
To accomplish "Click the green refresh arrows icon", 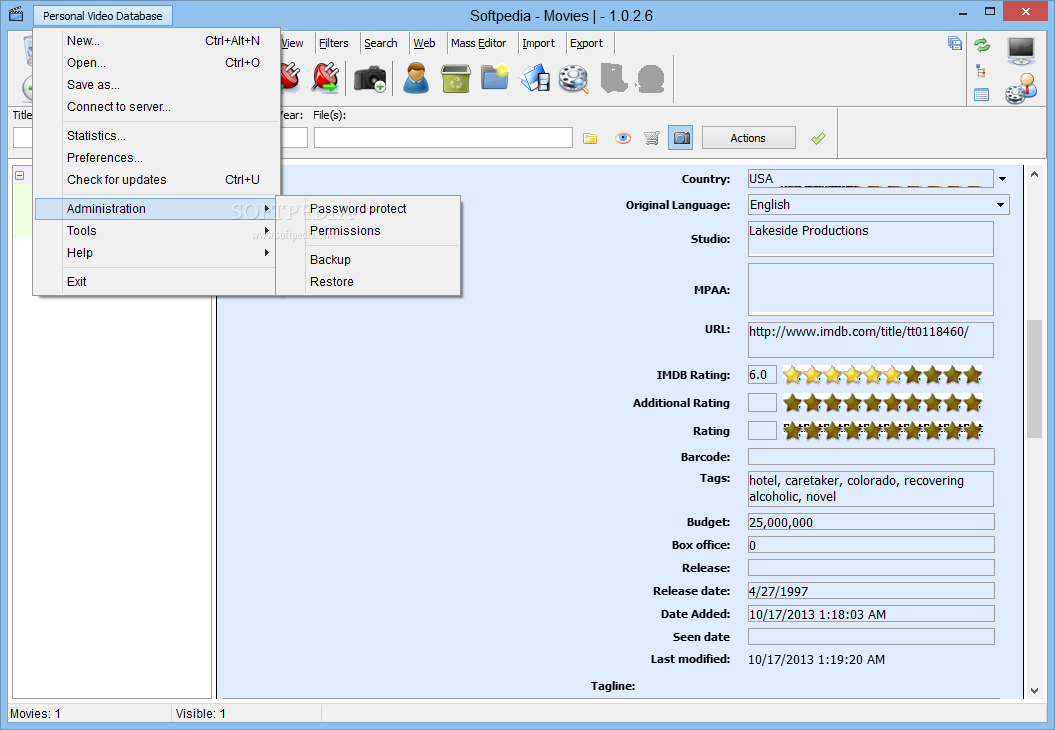I will [x=982, y=45].
